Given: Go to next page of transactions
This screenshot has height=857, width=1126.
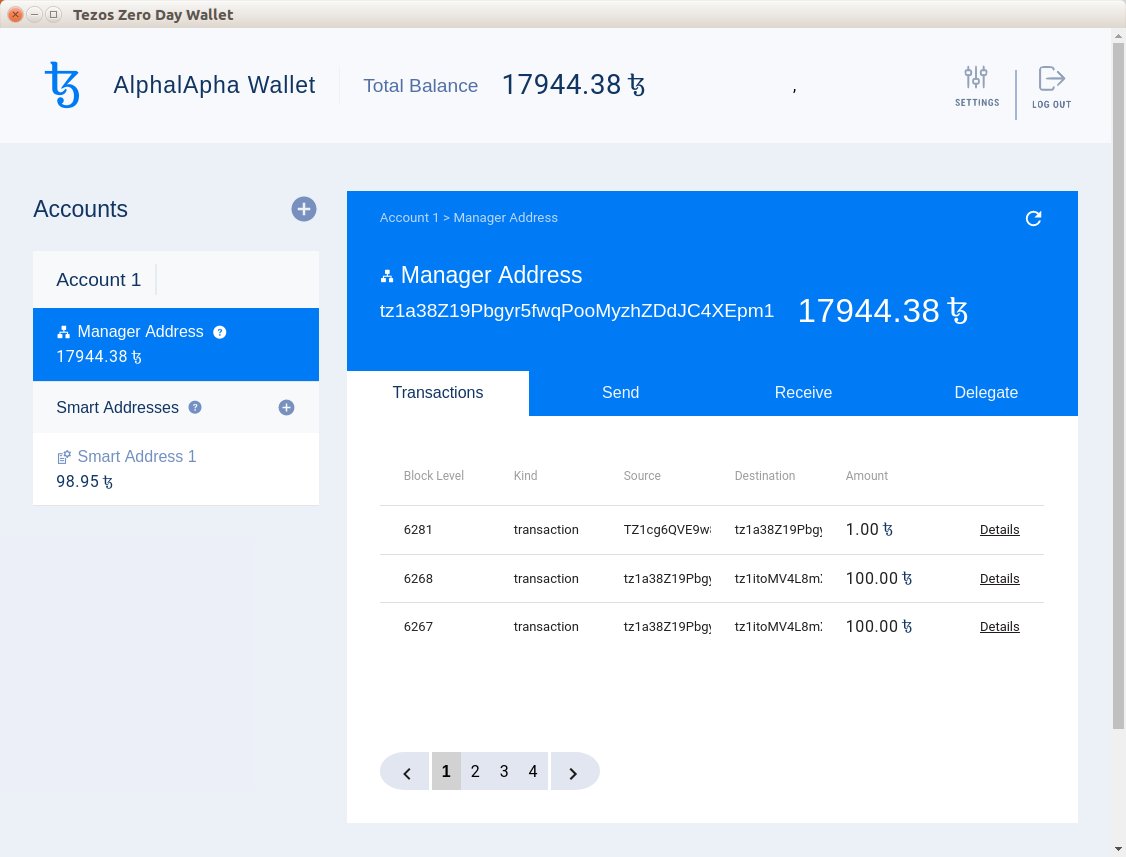Looking at the screenshot, I should click(x=574, y=772).
